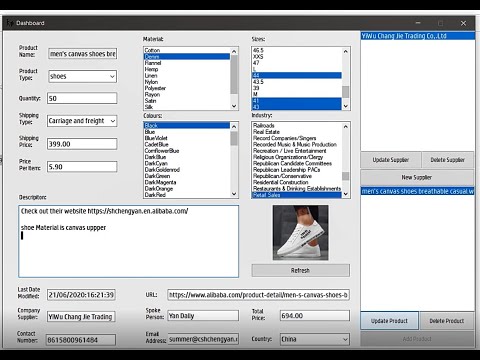The width and height of the screenshot is (480, 360).
Task: Select size 43.5 in the Sizes list
Action: pyautogui.click(x=297, y=82)
